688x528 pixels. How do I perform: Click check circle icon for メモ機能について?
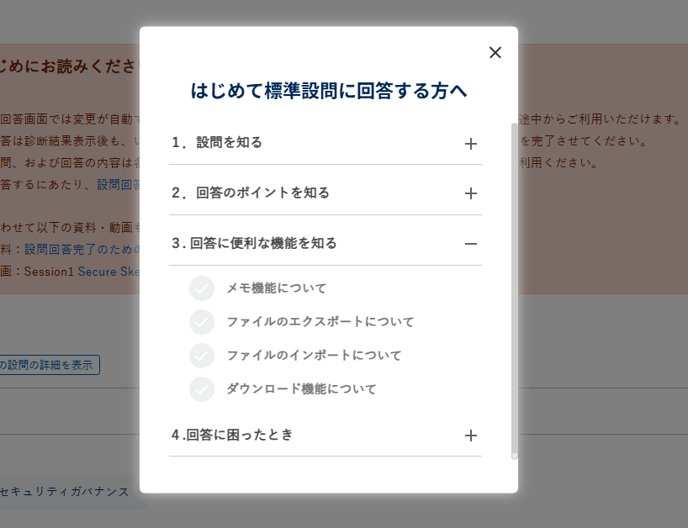pyautogui.click(x=202, y=289)
